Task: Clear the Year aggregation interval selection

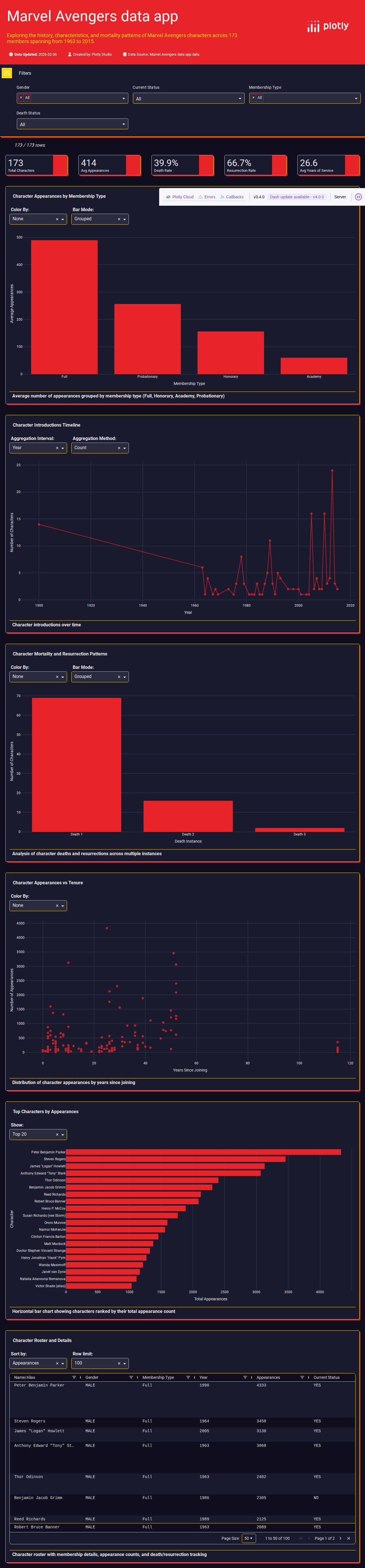Action: pyautogui.click(x=57, y=448)
